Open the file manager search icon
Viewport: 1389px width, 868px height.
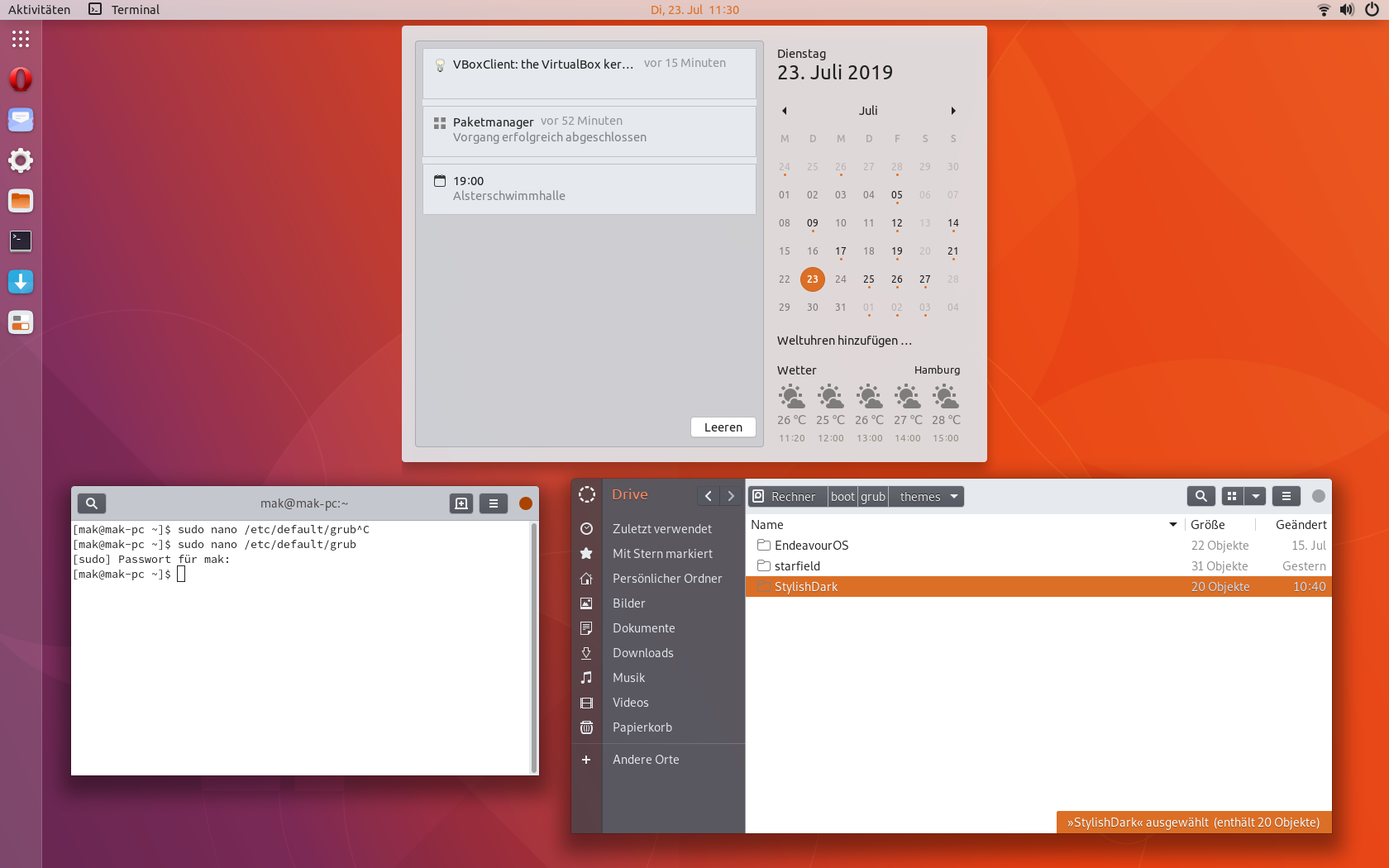(1200, 496)
